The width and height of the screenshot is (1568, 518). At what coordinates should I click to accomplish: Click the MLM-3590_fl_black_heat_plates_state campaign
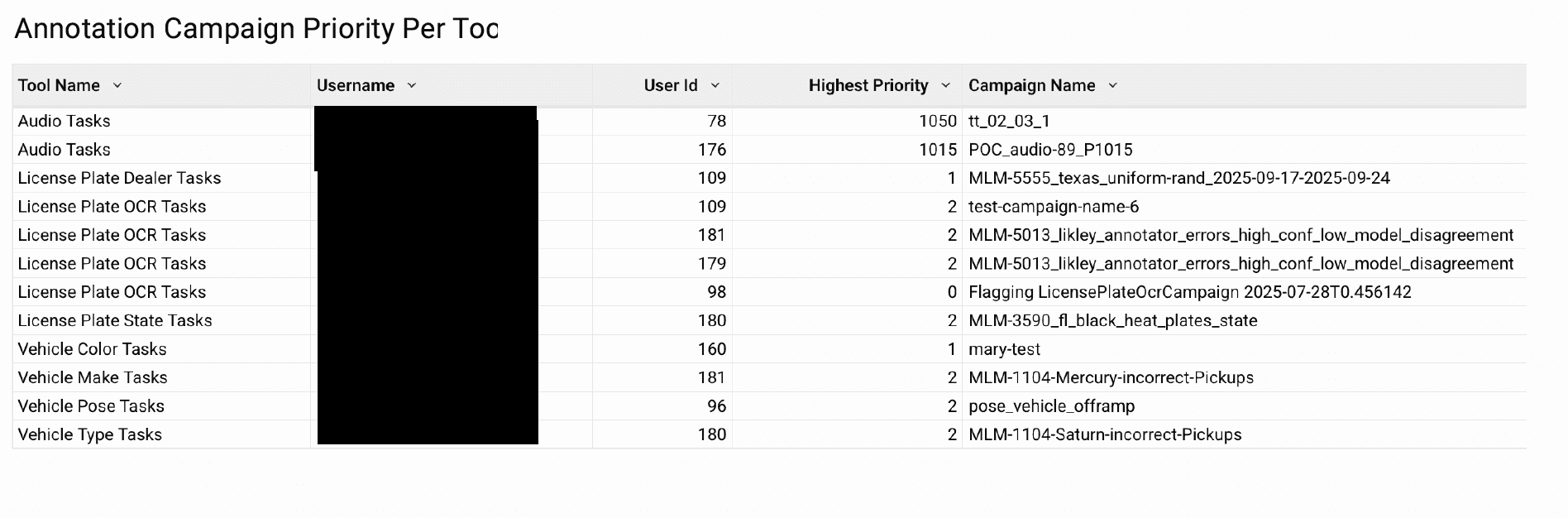(1111, 320)
